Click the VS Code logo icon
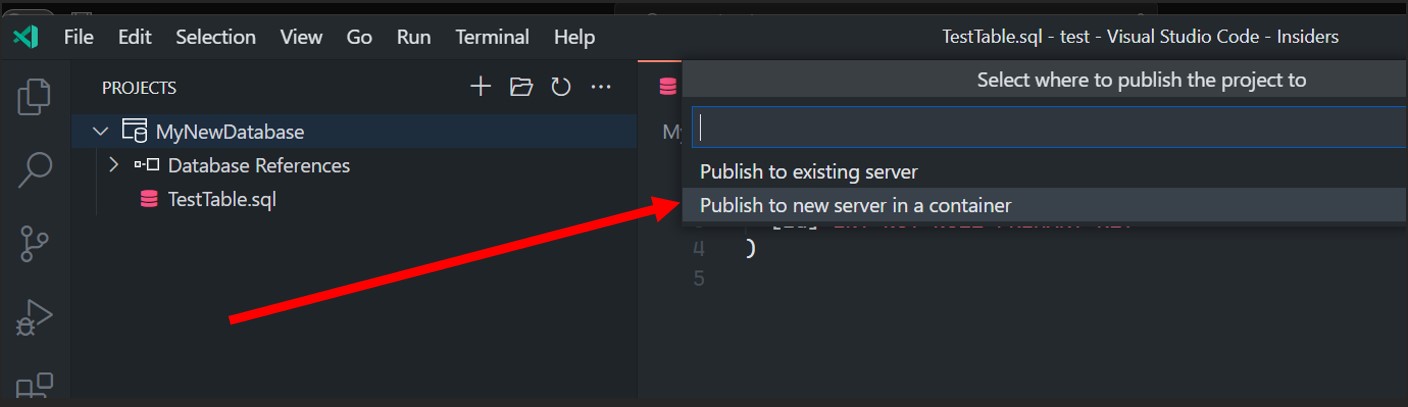 [26, 37]
